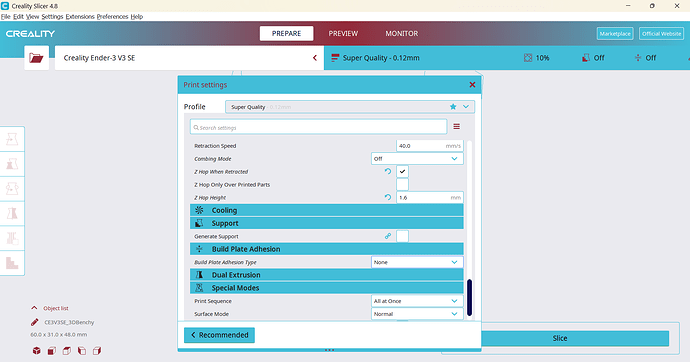This screenshot has height=362, width=690.
Task: Click the Slice button
Action: coord(560,338)
